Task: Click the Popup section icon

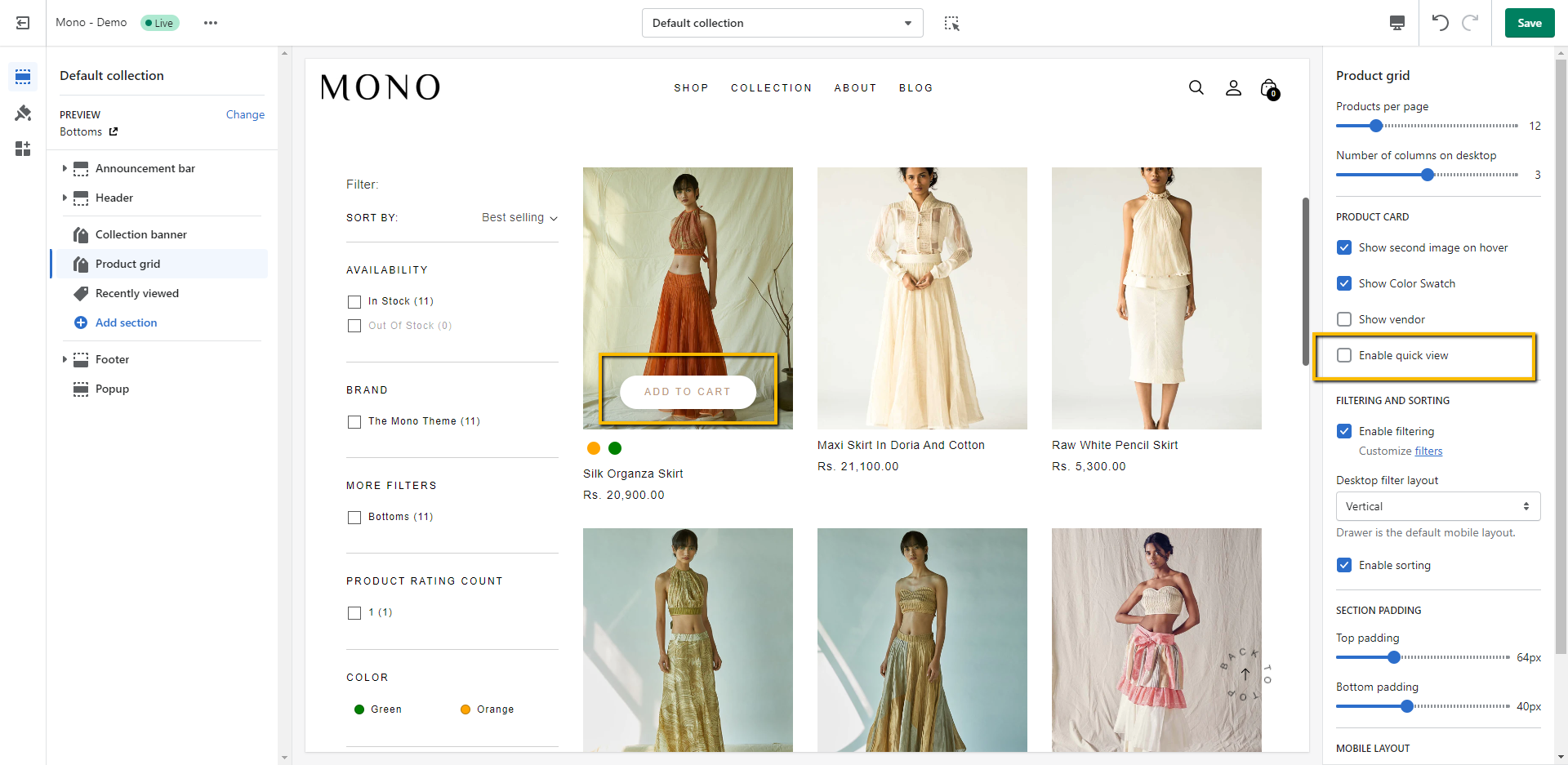Action: coord(81,389)
